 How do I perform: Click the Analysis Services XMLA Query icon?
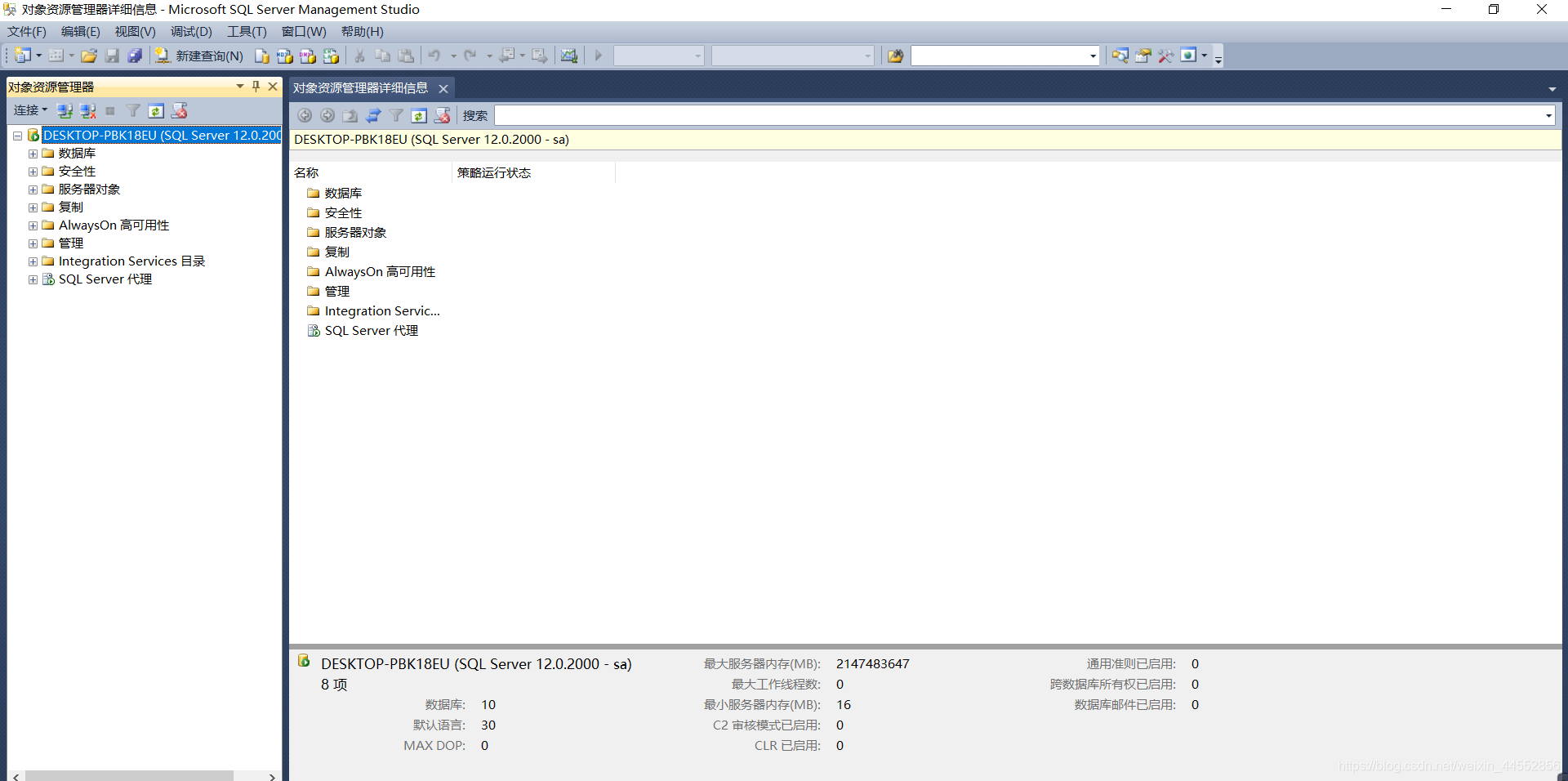point(331,56)
